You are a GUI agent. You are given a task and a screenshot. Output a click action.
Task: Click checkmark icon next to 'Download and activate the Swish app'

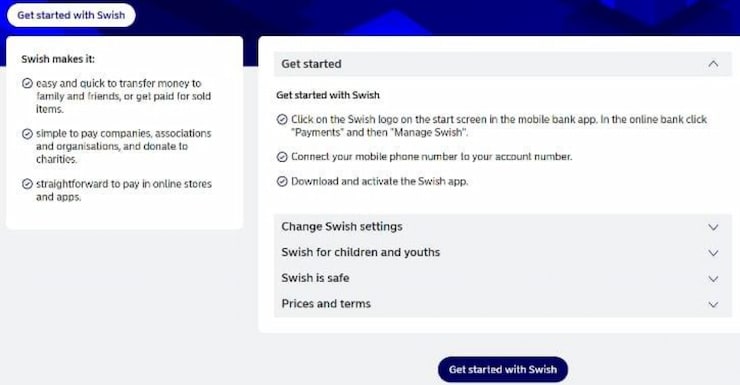coord(282,181)
